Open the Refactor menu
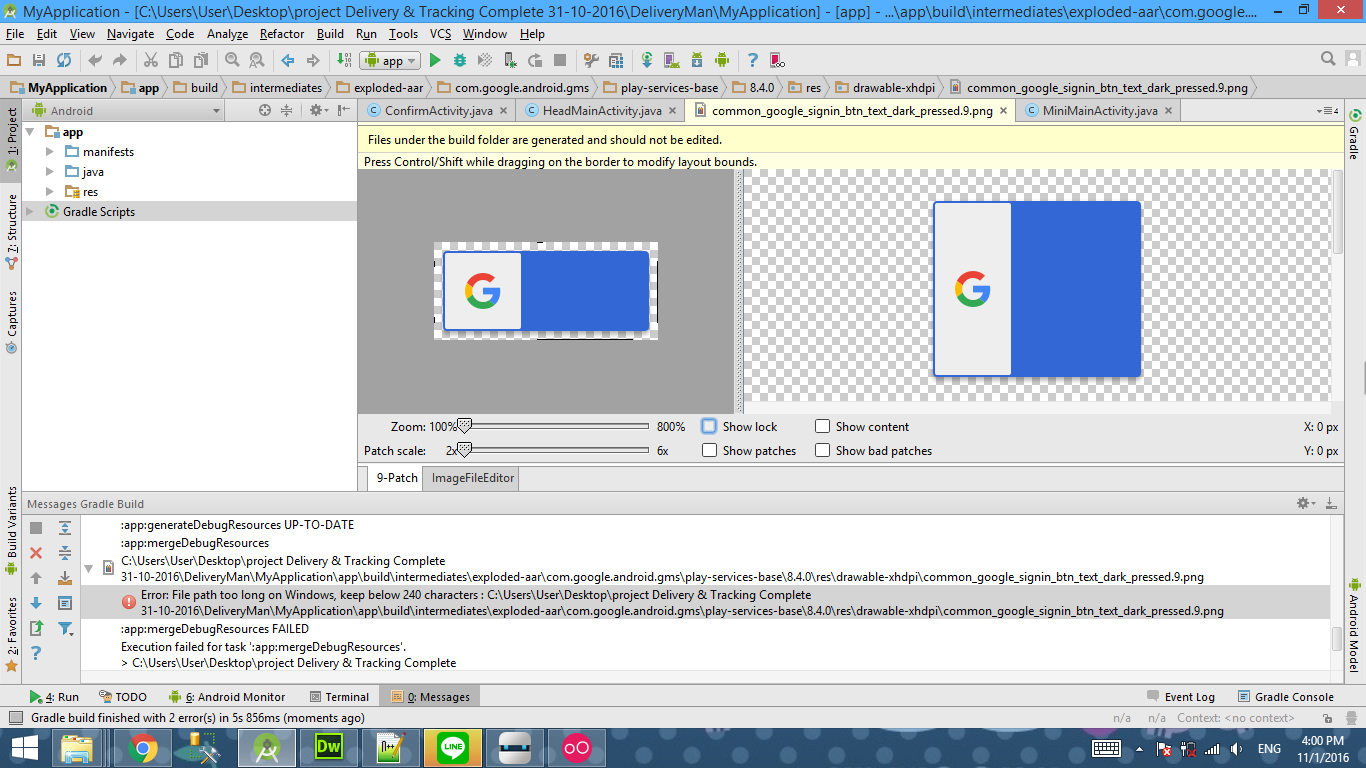The height and width of the screenshot is (768, 1366). tap(282, 34)
